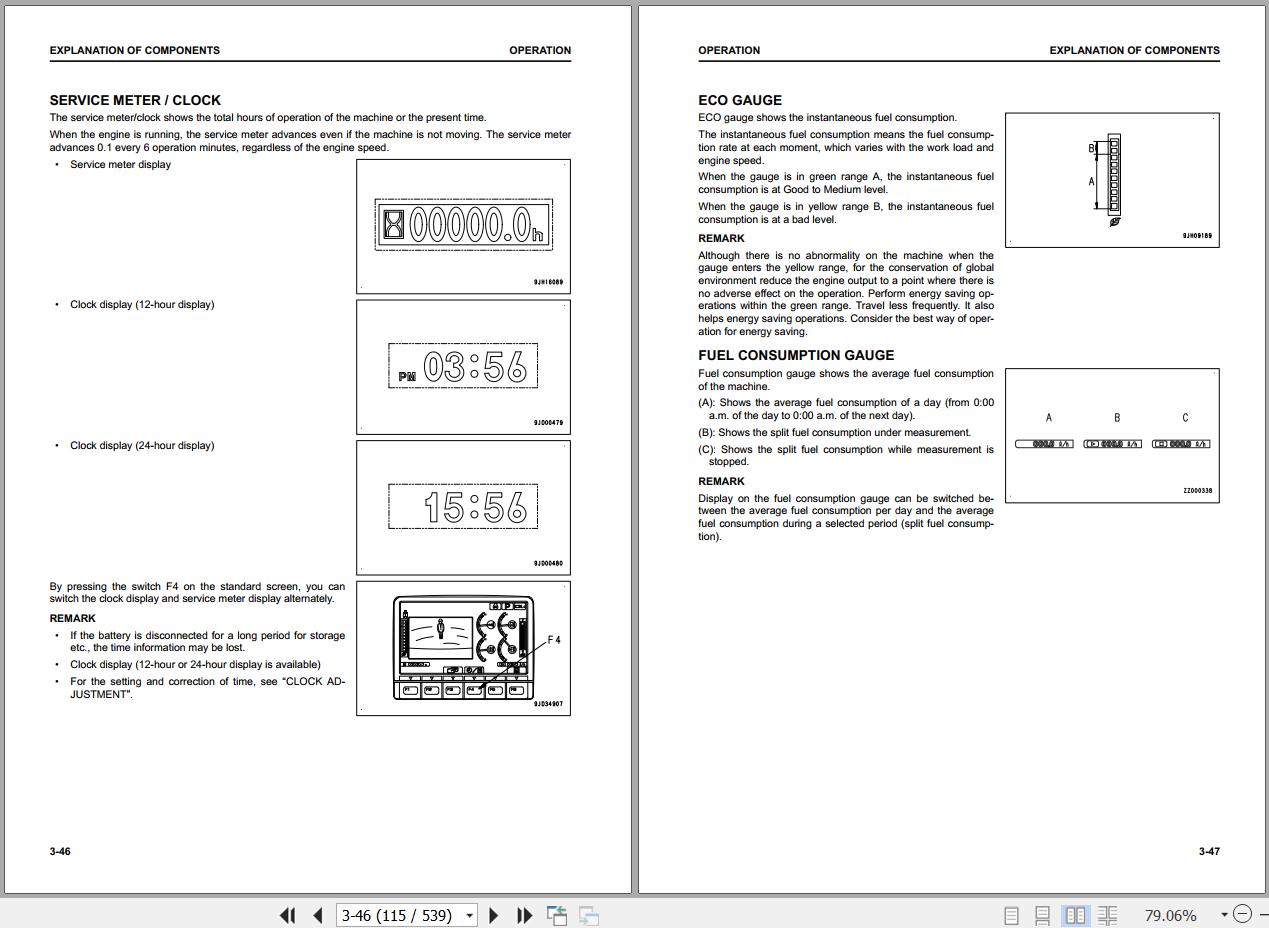Click the REMARK label under ECO GAUGE

[x=721, y=238]
